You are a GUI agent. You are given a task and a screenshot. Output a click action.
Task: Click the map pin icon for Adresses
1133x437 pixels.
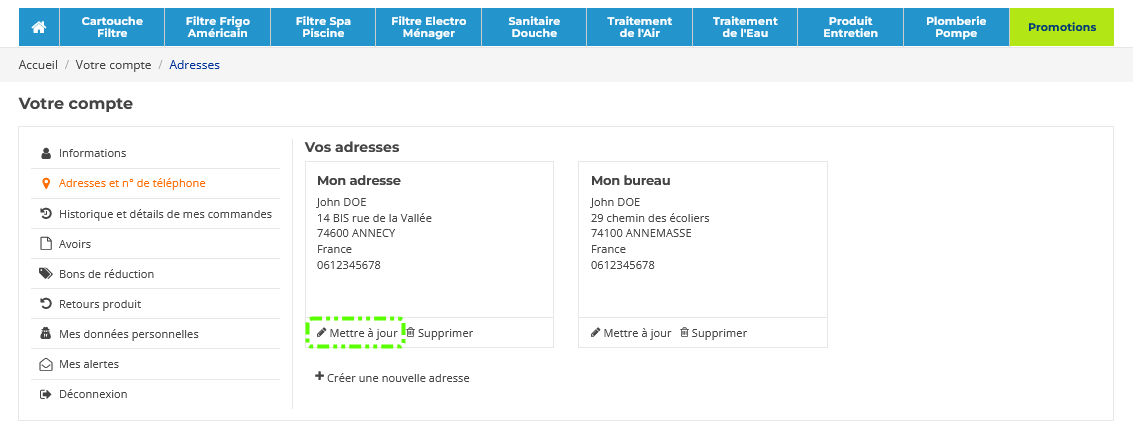[46, 183]
